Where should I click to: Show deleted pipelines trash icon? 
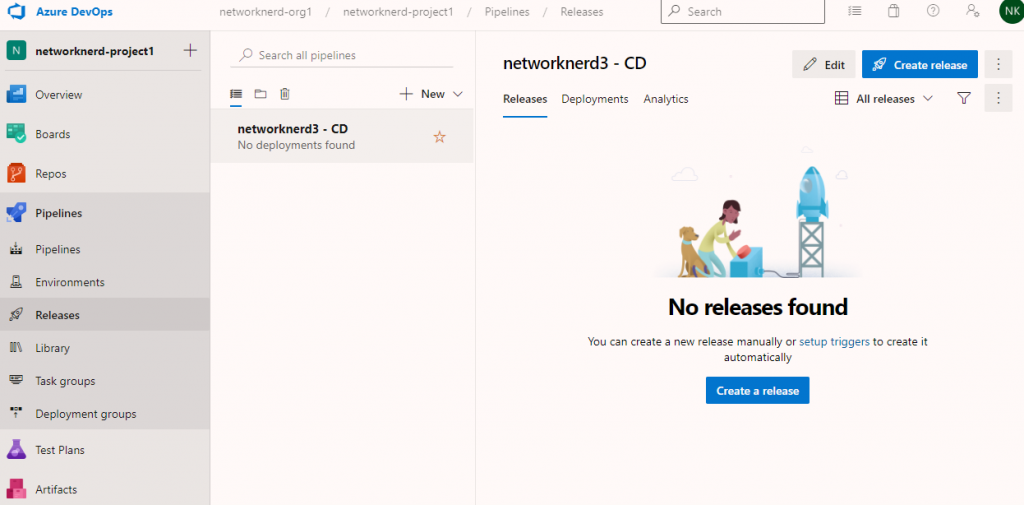coord(285,94)
